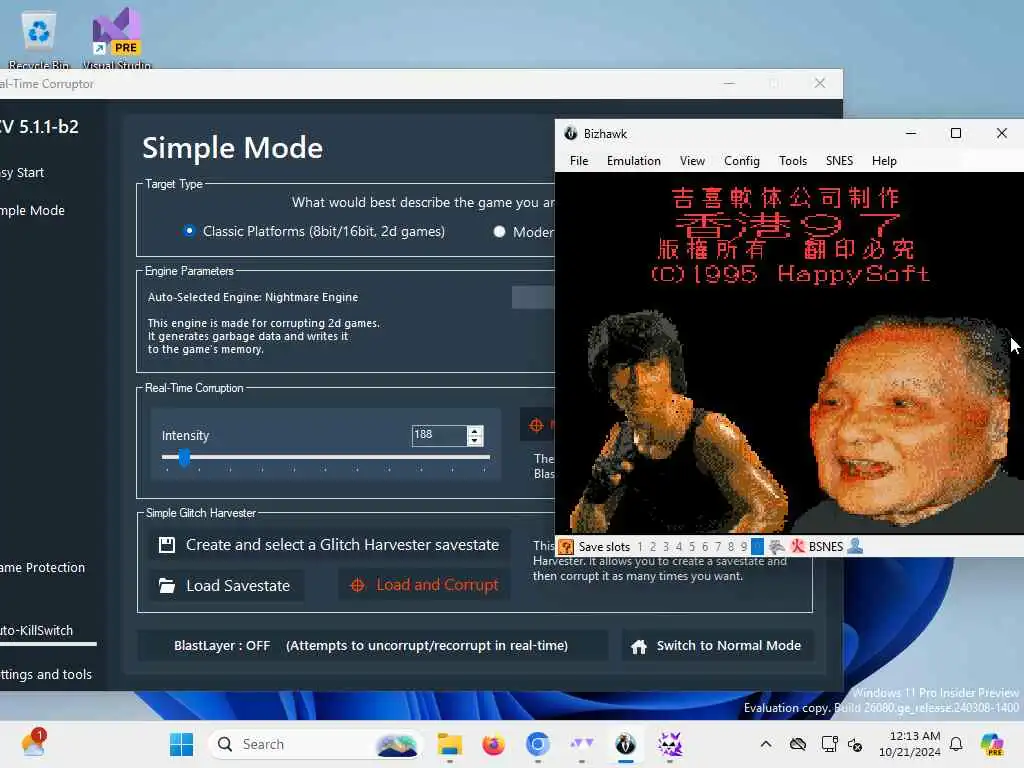This screenshot has width=1024, height=768.
Task: Open the Easy Start sidebar item
Action: click(22, 172)
